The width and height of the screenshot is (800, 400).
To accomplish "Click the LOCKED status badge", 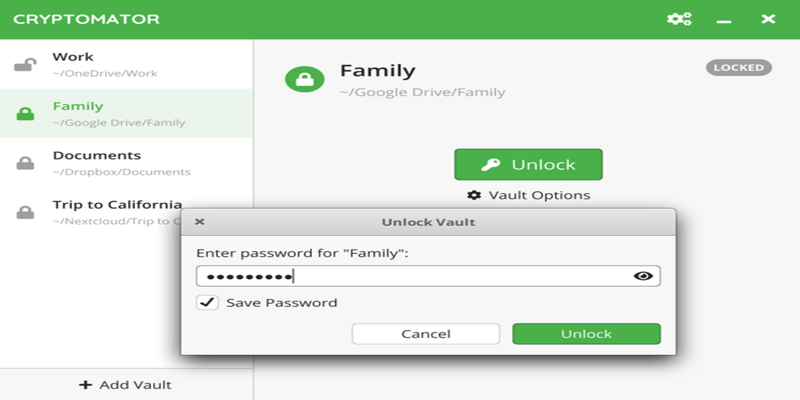I will 739,68.
